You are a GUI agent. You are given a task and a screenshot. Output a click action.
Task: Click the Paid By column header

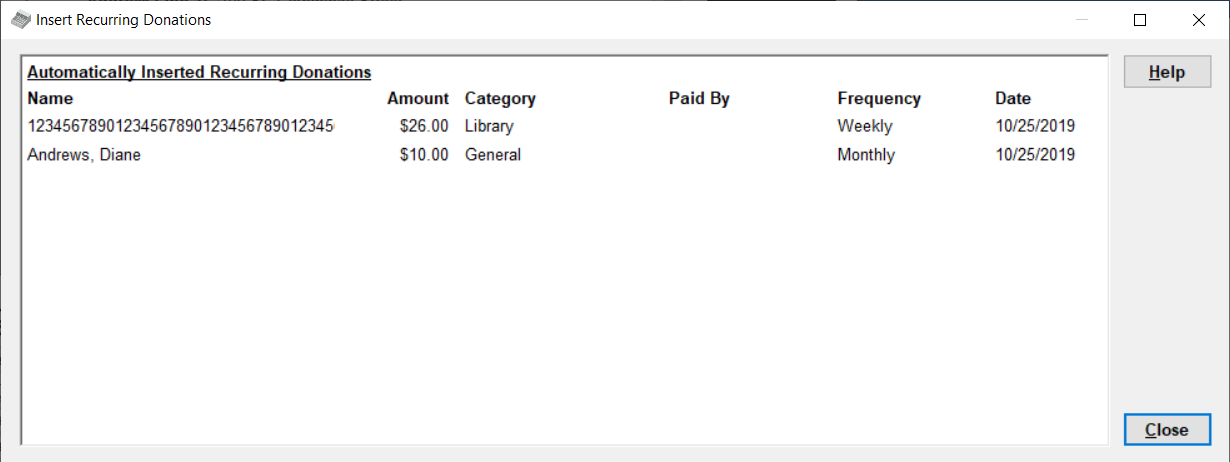point(699,99)
